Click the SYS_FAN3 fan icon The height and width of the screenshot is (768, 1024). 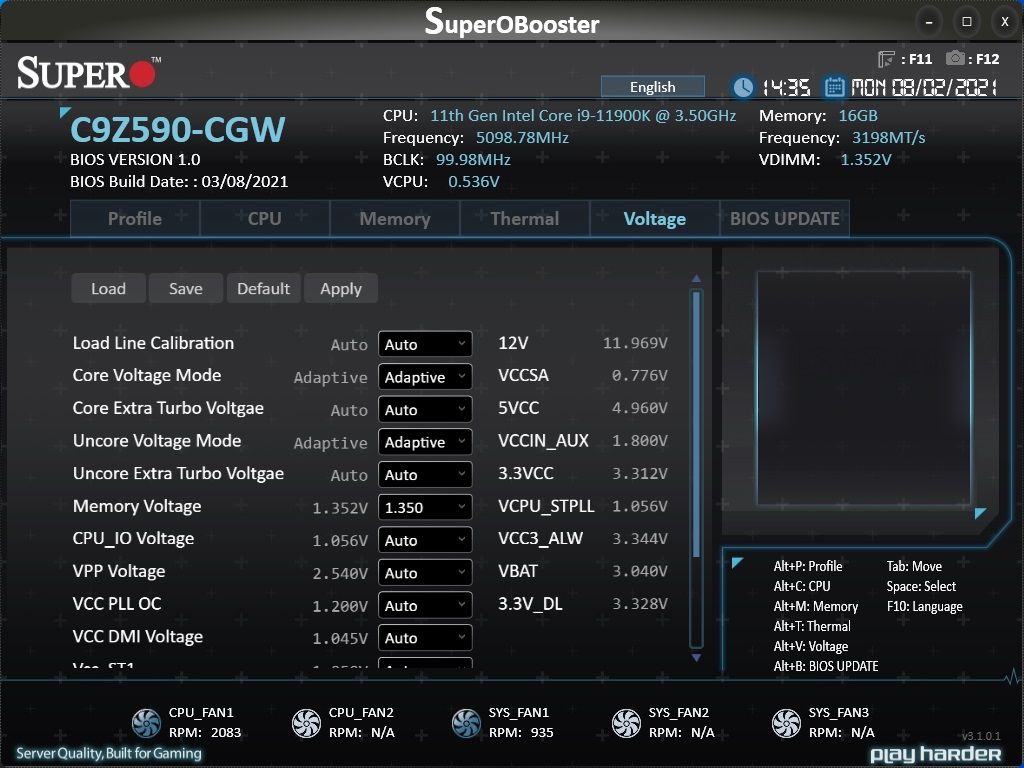click(786, 723)
